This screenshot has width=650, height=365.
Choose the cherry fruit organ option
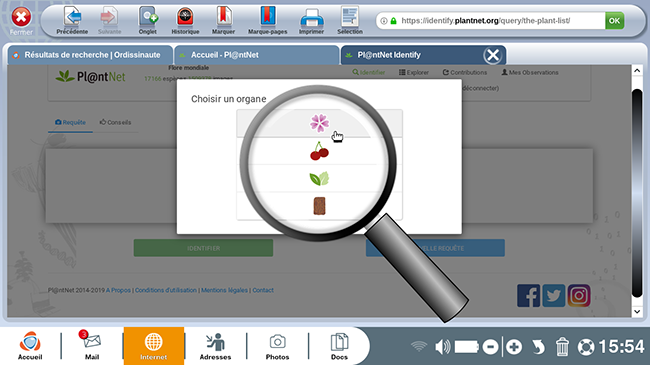click(x=319, y=151)
